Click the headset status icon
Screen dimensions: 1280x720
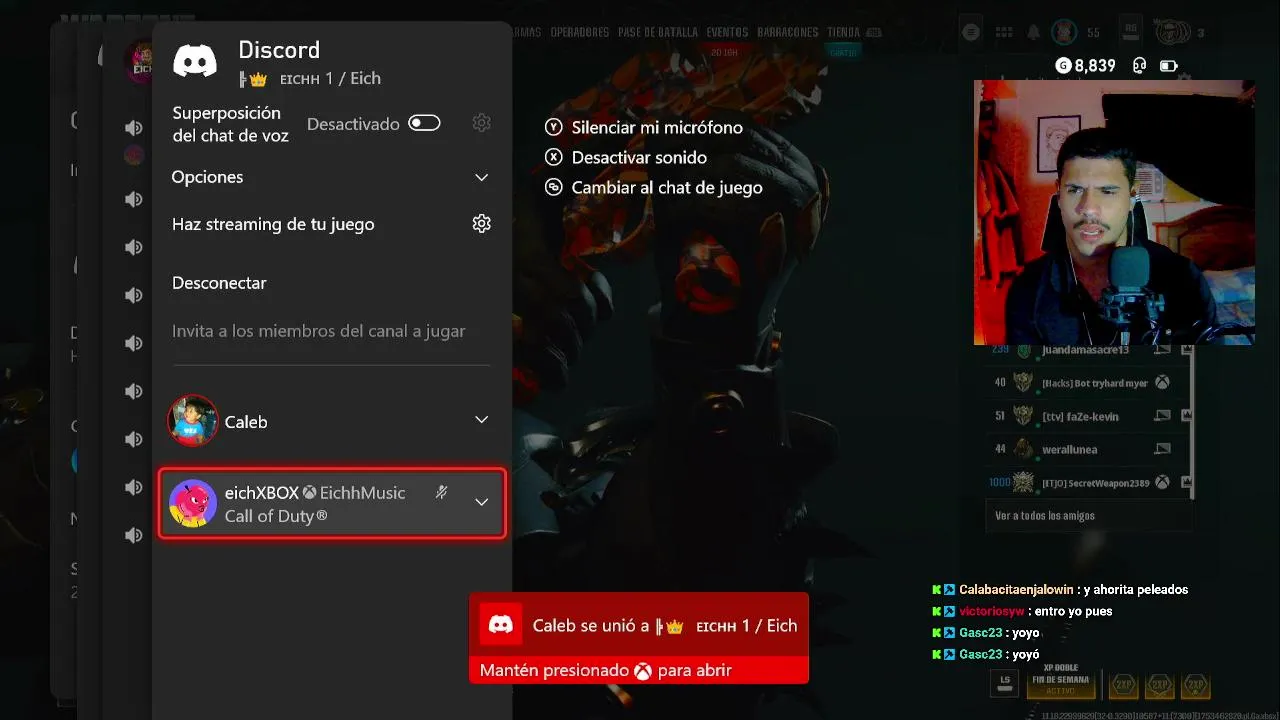tap(1139, 66)
